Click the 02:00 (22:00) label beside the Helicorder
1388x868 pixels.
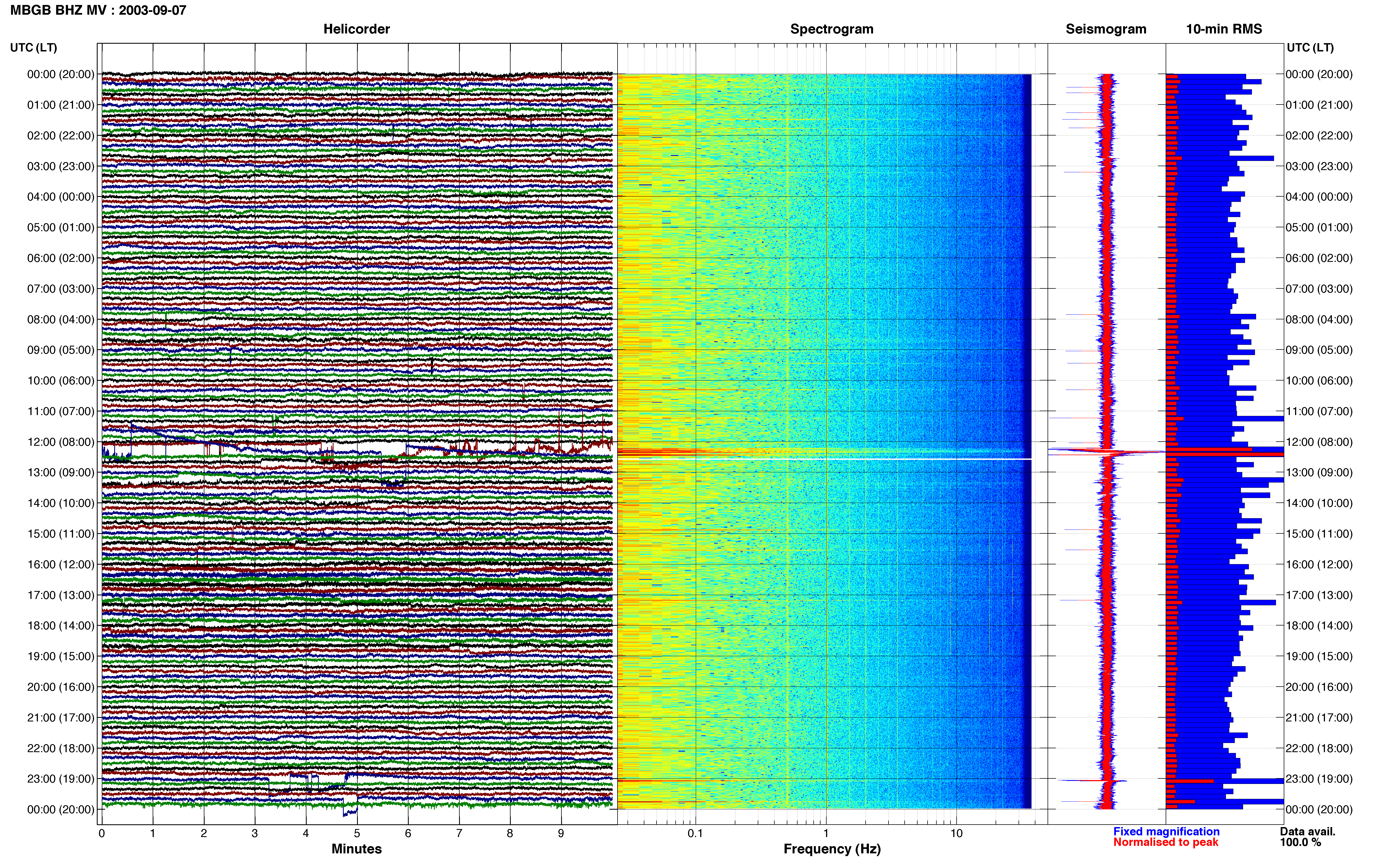point(61,135)
